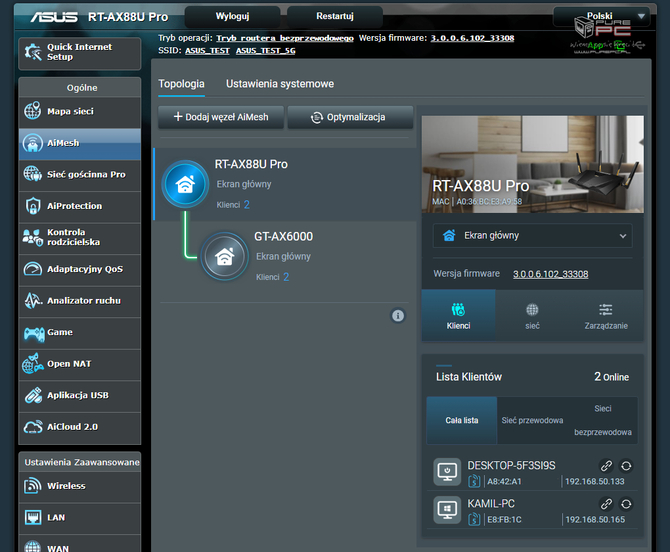
Task: Click reconnect icon for DESKTOP-5F3SI9S
Action: 626,466
